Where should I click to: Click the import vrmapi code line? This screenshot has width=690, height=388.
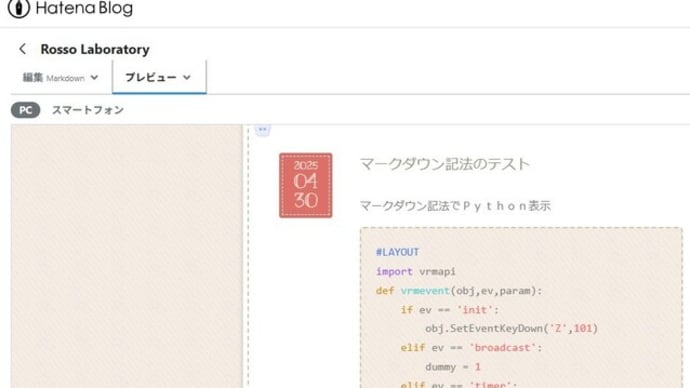point(416,271)
